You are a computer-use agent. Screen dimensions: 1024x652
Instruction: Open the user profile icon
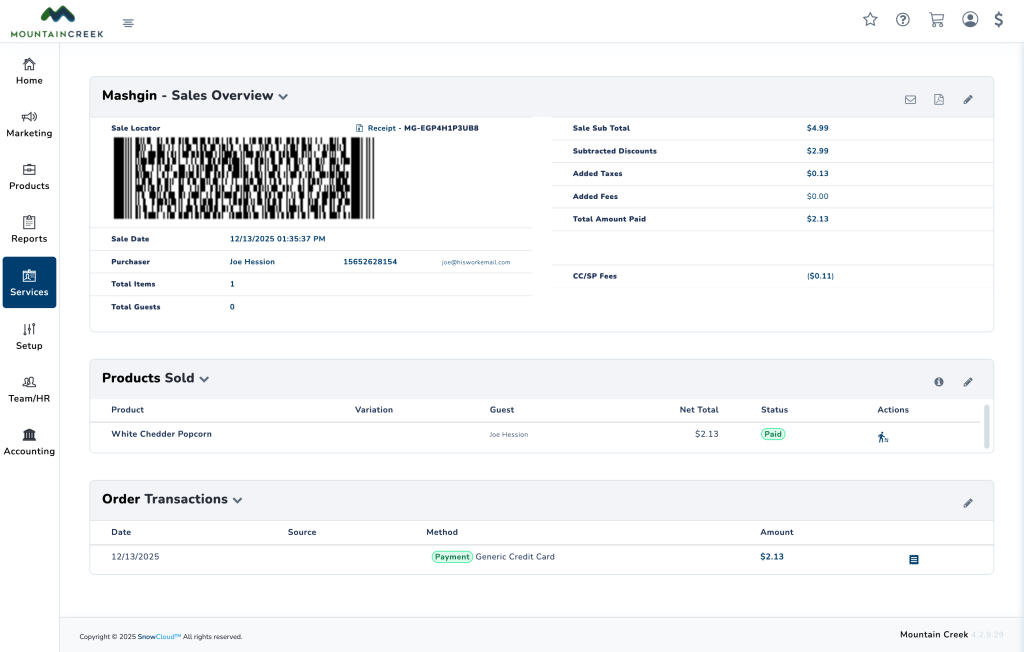click(x=970, y=19)
